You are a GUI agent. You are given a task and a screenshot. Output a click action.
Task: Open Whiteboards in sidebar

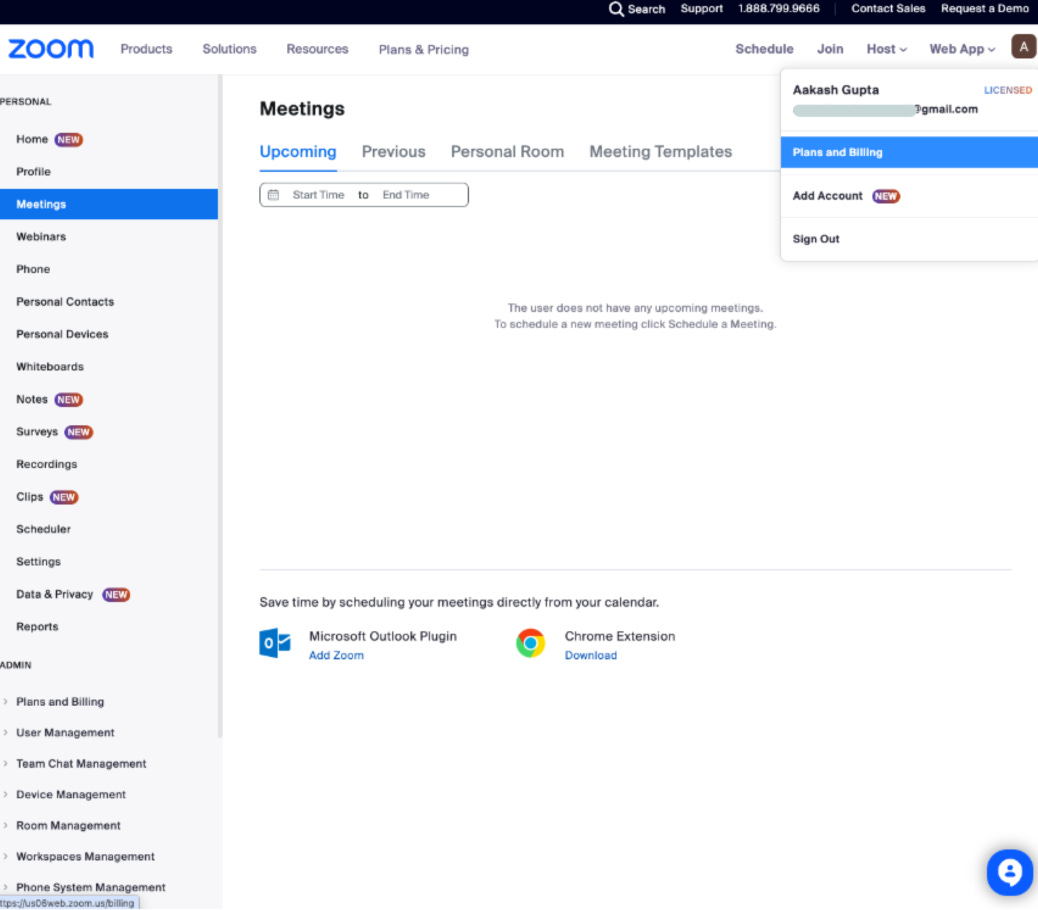[x=50, y=367]
